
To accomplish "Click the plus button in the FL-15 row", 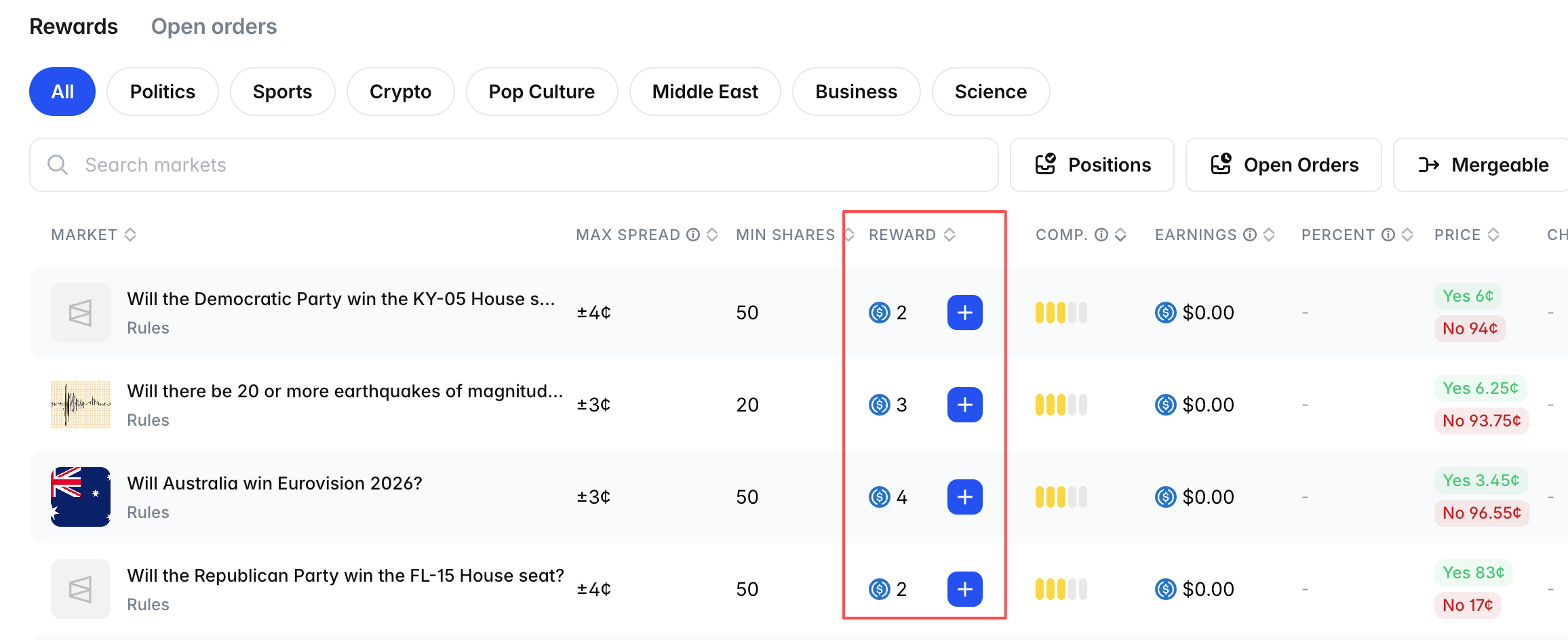I will pyautogui.click(x=964, y=589).
